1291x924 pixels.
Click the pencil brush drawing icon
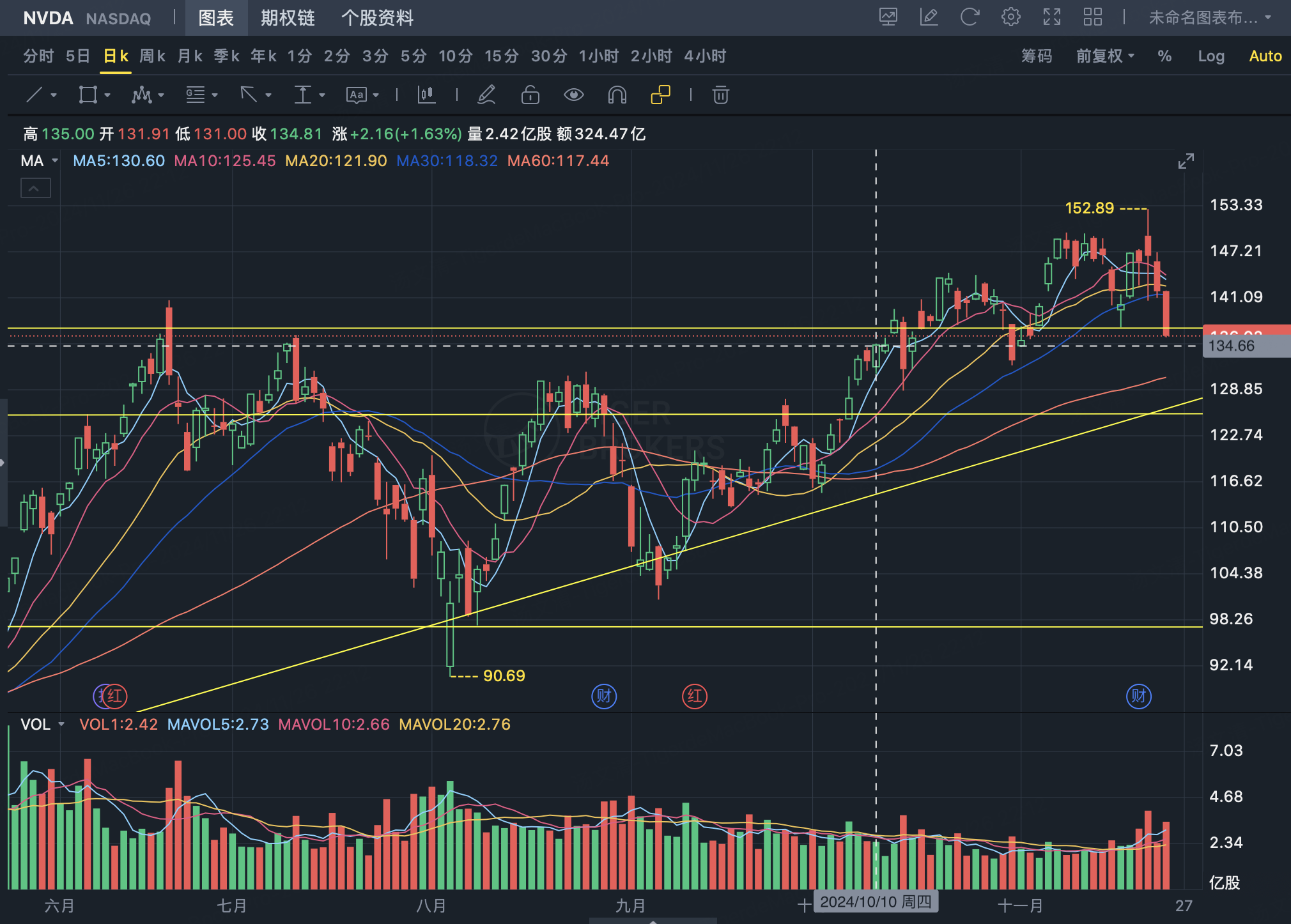click(x=486, y=95)
